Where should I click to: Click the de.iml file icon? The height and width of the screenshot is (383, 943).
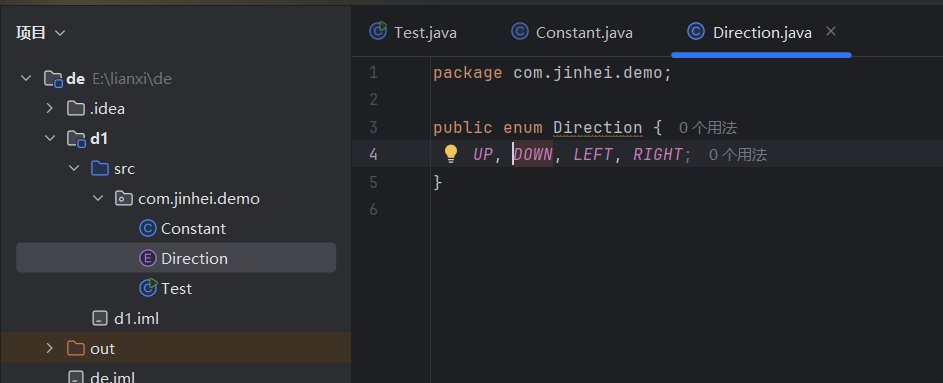(75, 377)
